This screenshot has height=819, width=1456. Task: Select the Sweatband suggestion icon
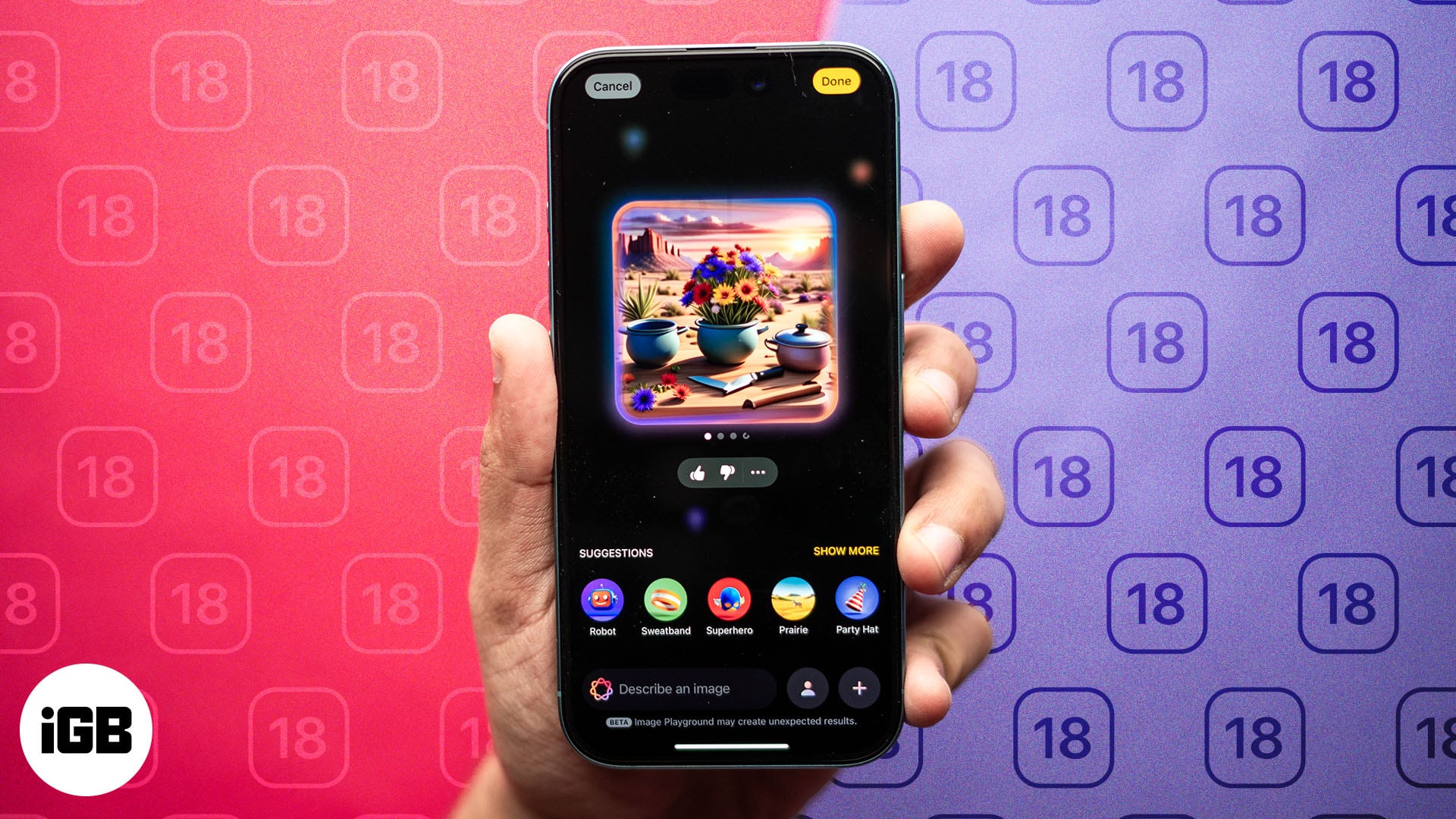click(x=664, y=601)
